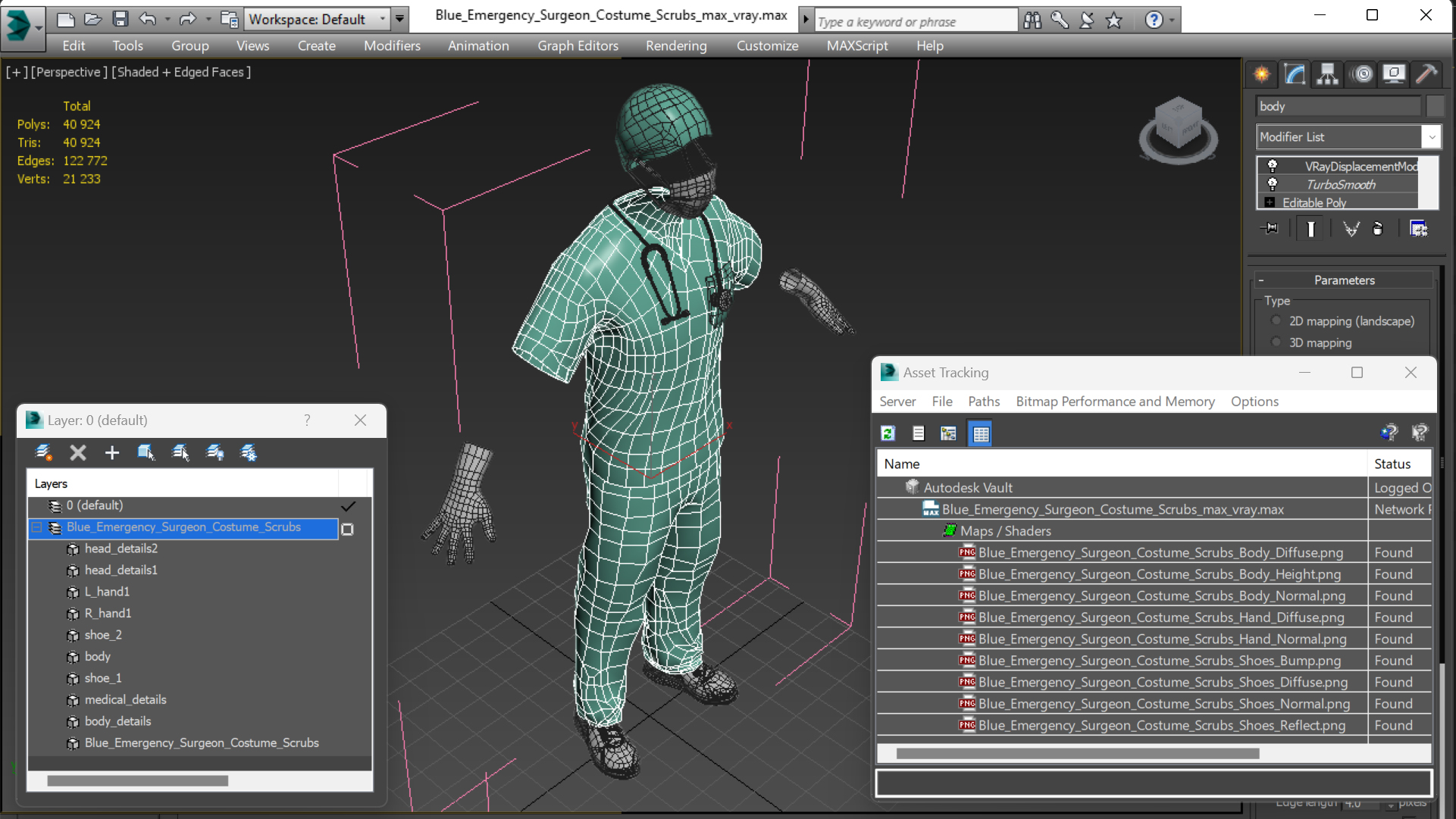Click the Asset Tracking refresh icon
The width and height of the screenshot is (1456, 819).
887,432
